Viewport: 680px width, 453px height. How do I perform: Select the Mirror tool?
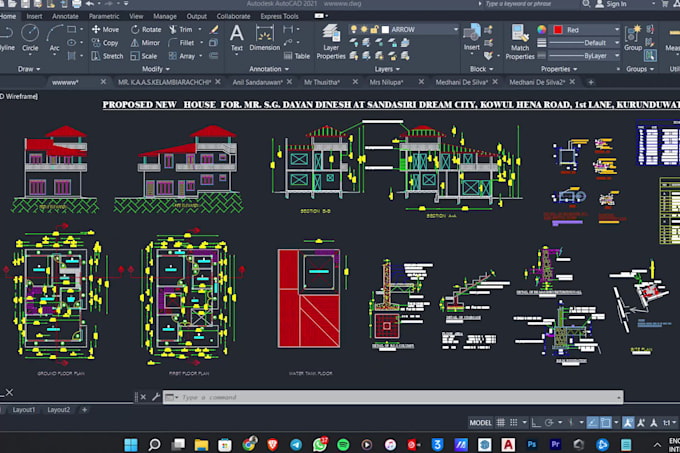pyautogui.click(x=145, y=43)
